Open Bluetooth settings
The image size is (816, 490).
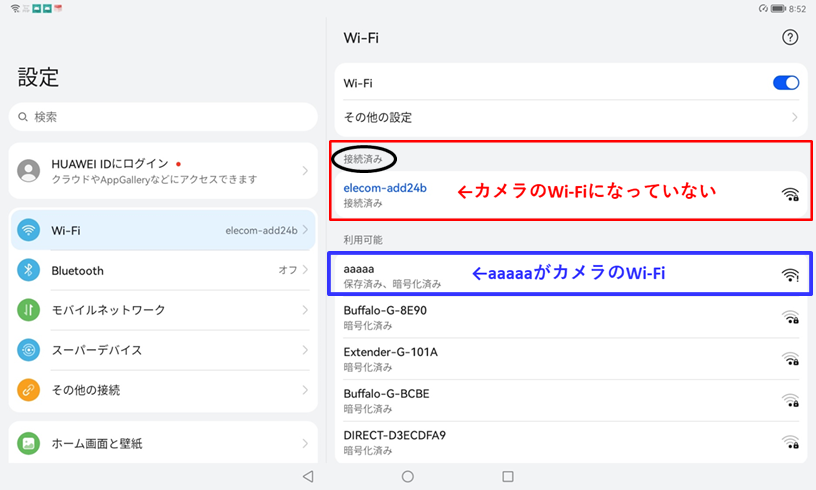tap(163, 270)
